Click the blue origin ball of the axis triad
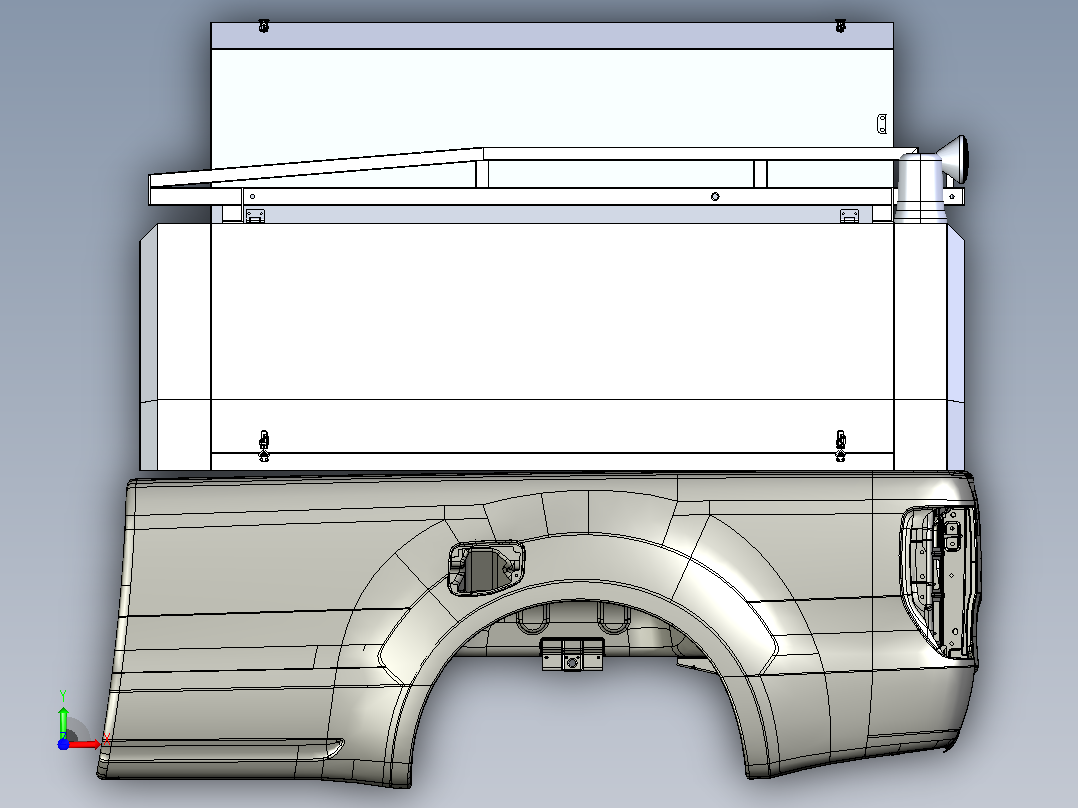 pyautogui.click(x=63, y=744)
